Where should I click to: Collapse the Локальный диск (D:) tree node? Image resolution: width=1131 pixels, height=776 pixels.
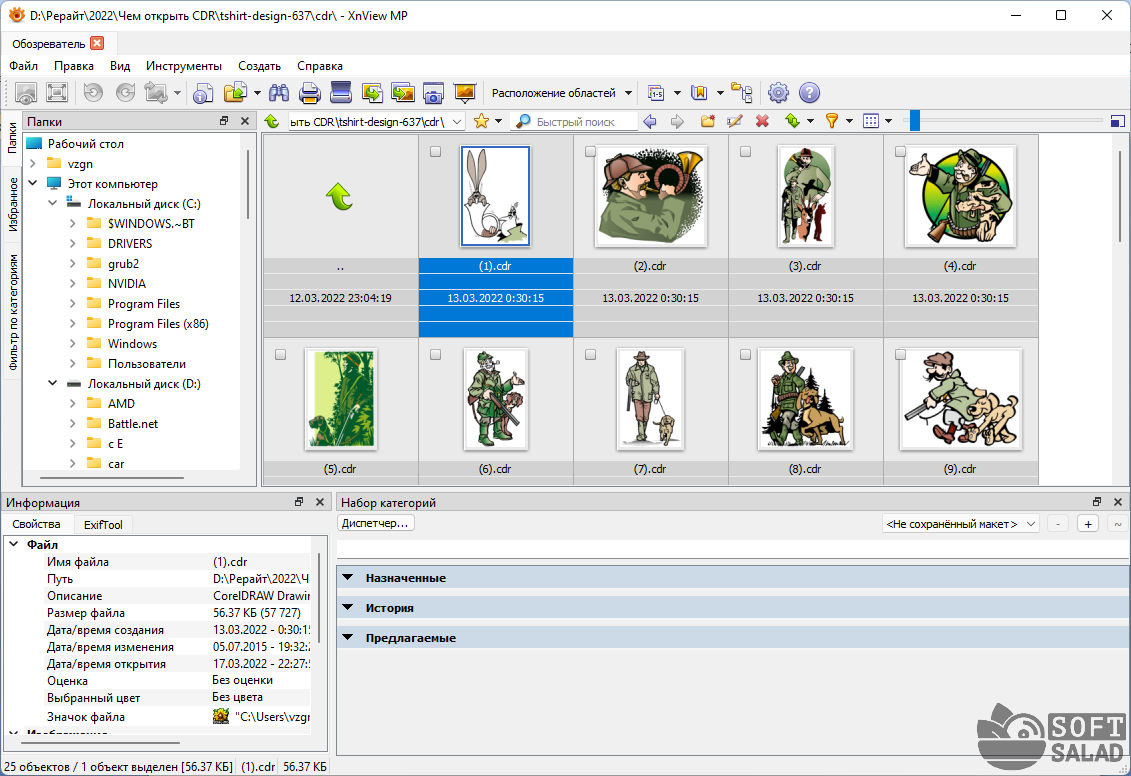pyautogui.click(x=53, y=383)
